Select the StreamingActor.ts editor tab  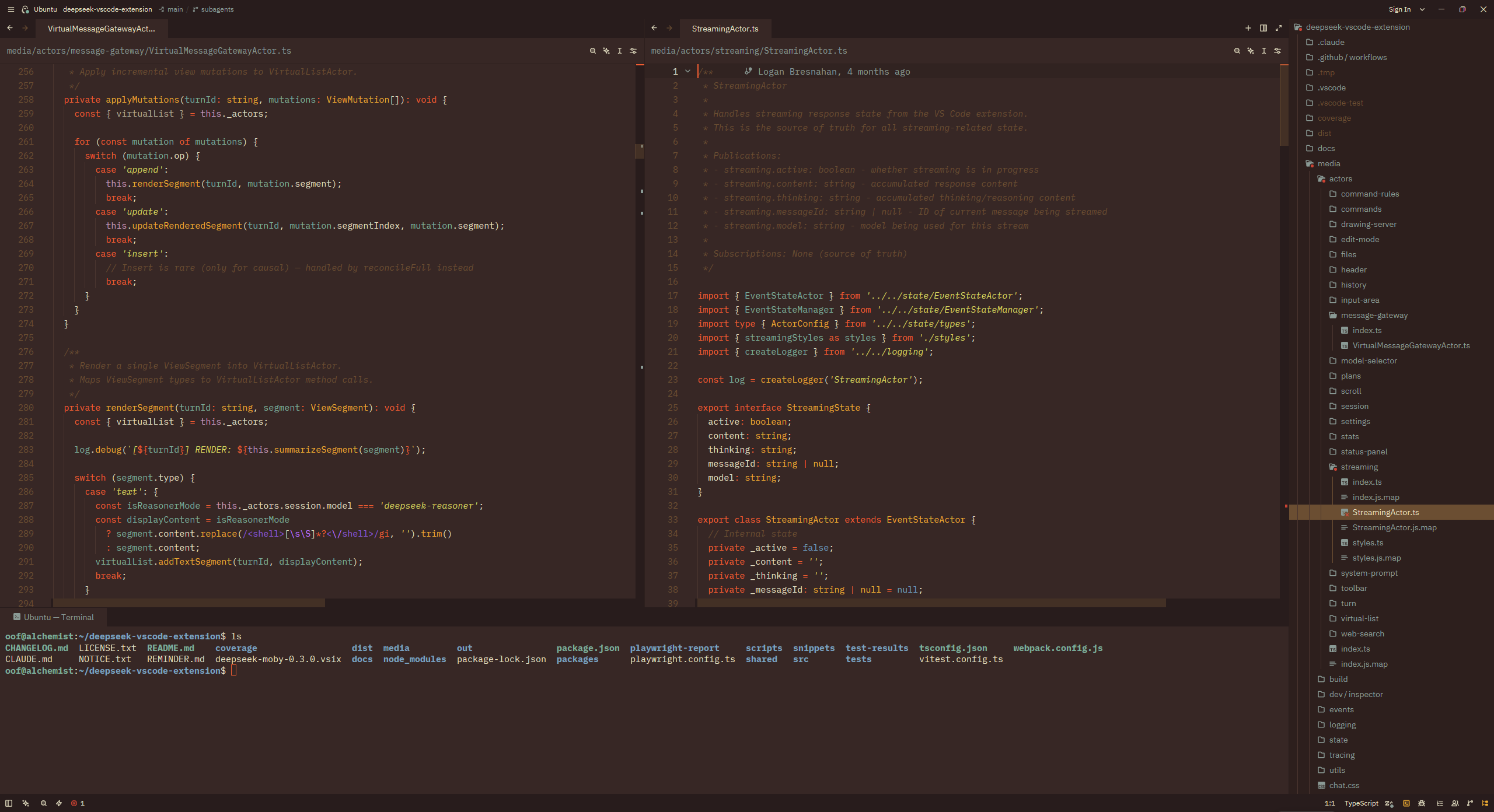click(x=725, y=29)
